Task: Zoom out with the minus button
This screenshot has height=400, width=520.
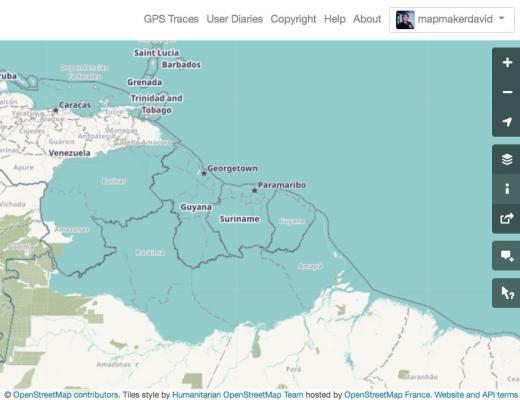Action: (507, 92)
